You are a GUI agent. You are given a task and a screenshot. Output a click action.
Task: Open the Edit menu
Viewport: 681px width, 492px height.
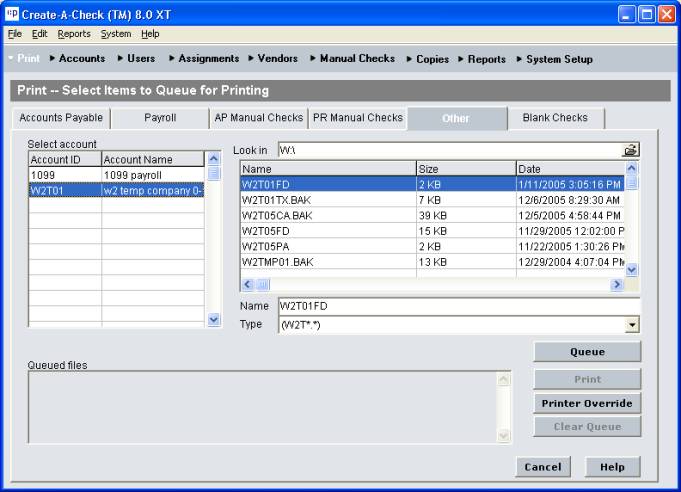(x=40, y=34)
